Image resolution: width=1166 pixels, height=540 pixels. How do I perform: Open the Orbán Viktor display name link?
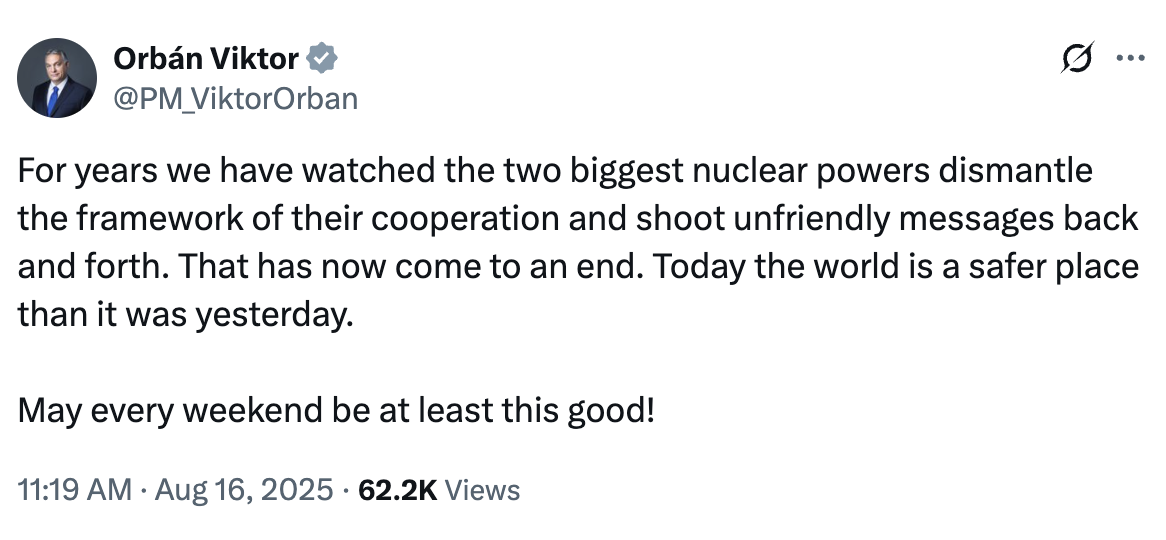tap(206, 59)
